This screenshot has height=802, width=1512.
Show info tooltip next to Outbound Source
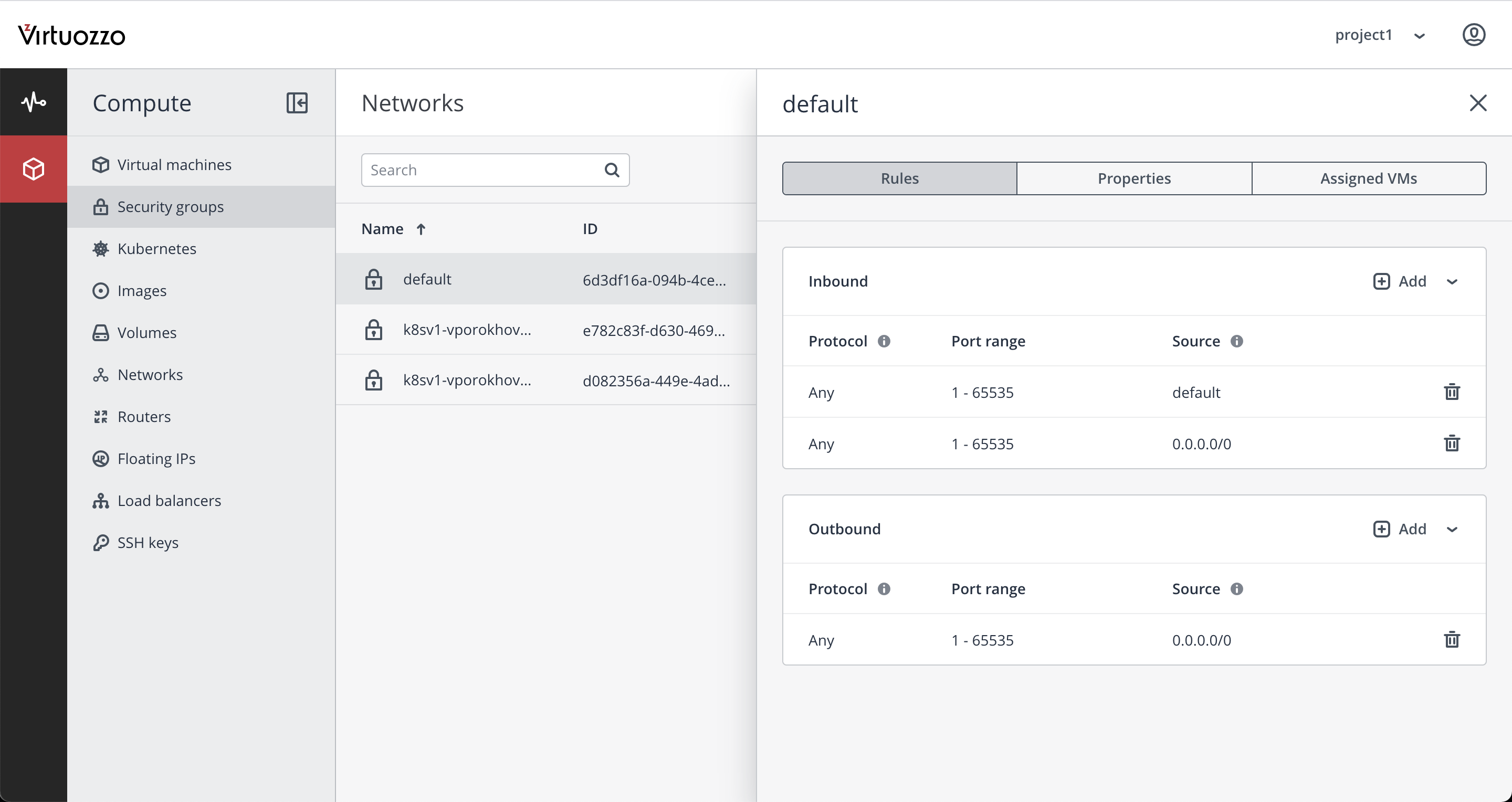coord(1237,588)
